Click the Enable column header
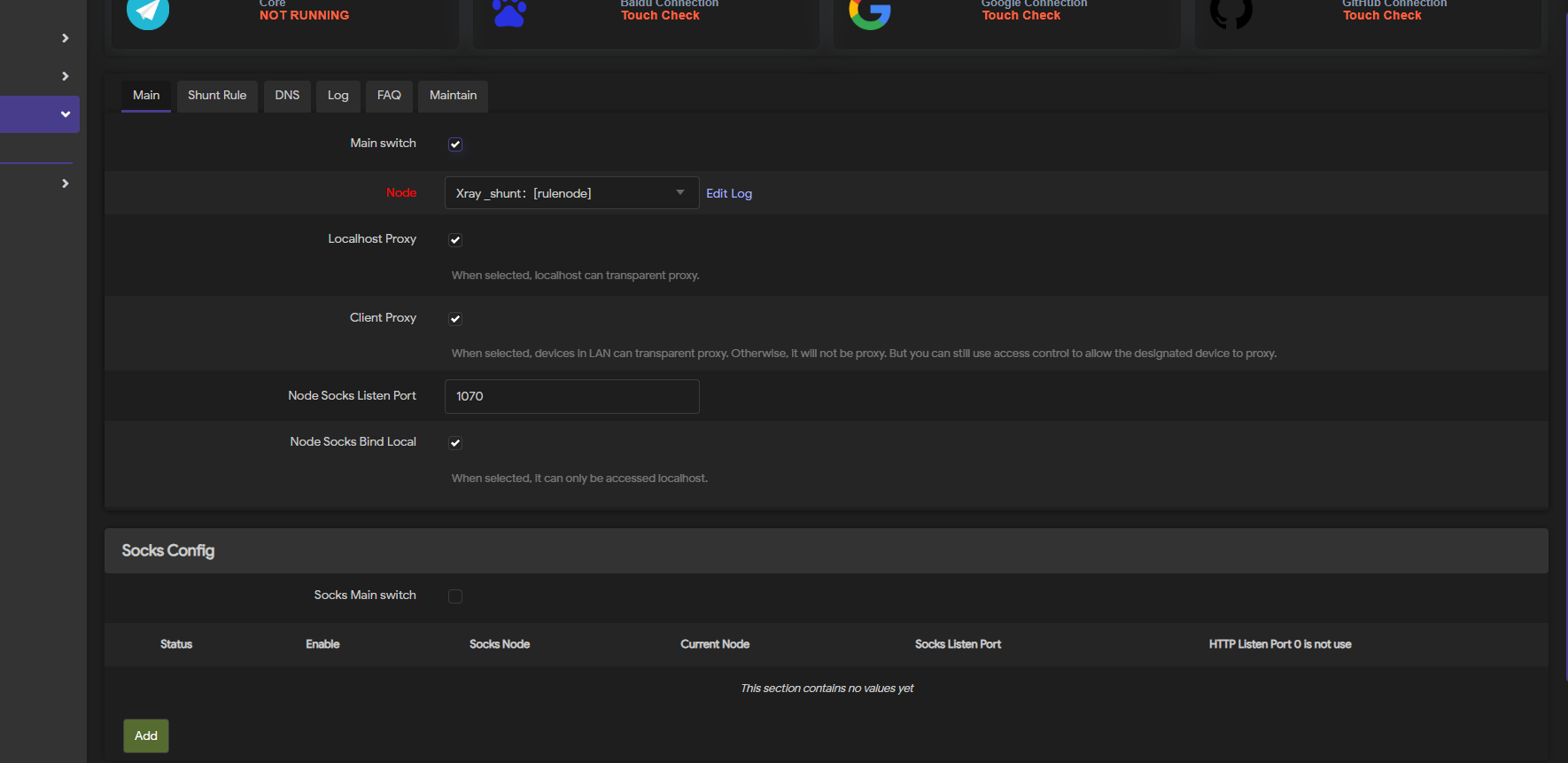1568x763 pixels. pyautogui.click(x=322, y=644)
